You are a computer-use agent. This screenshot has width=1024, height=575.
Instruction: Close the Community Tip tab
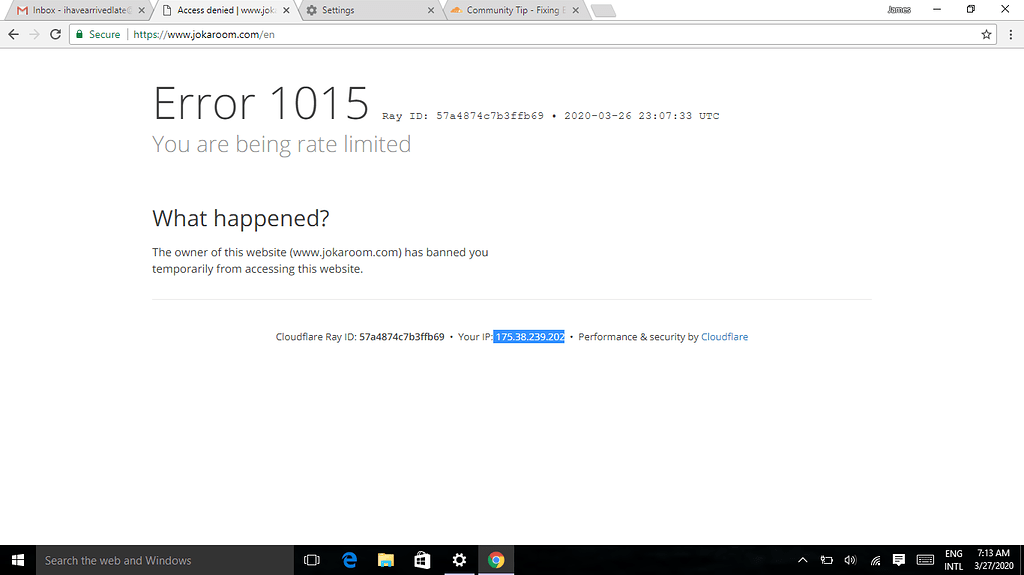(575, 10)
